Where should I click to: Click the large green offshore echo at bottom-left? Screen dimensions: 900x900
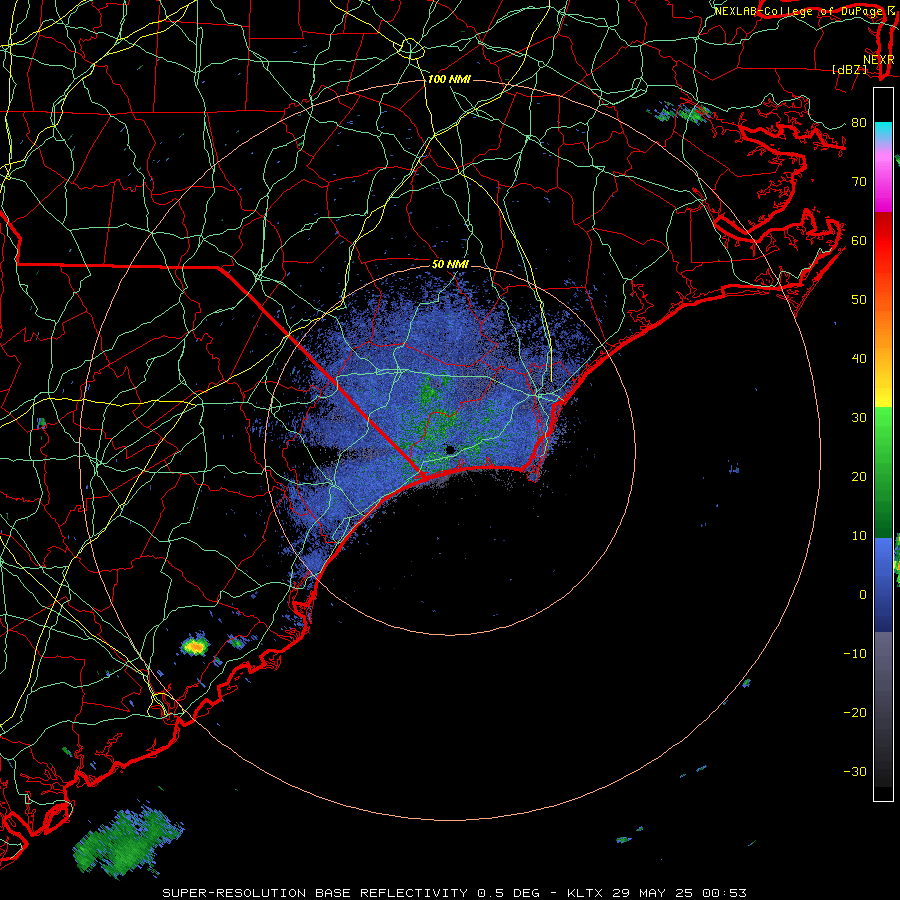(129, 841)
